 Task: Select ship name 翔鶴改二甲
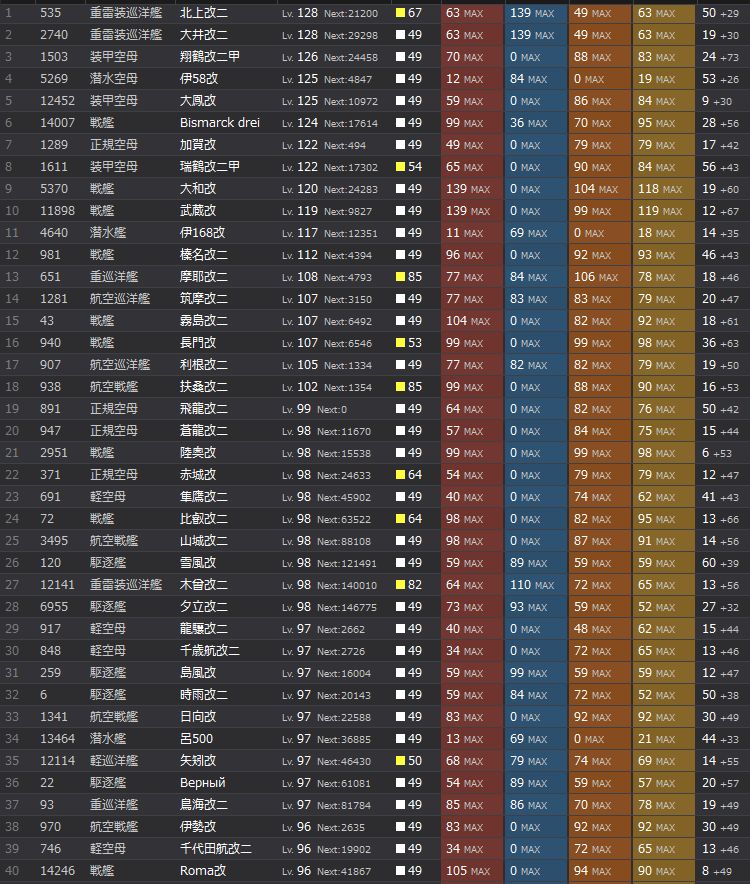click(x=210, y=57)
